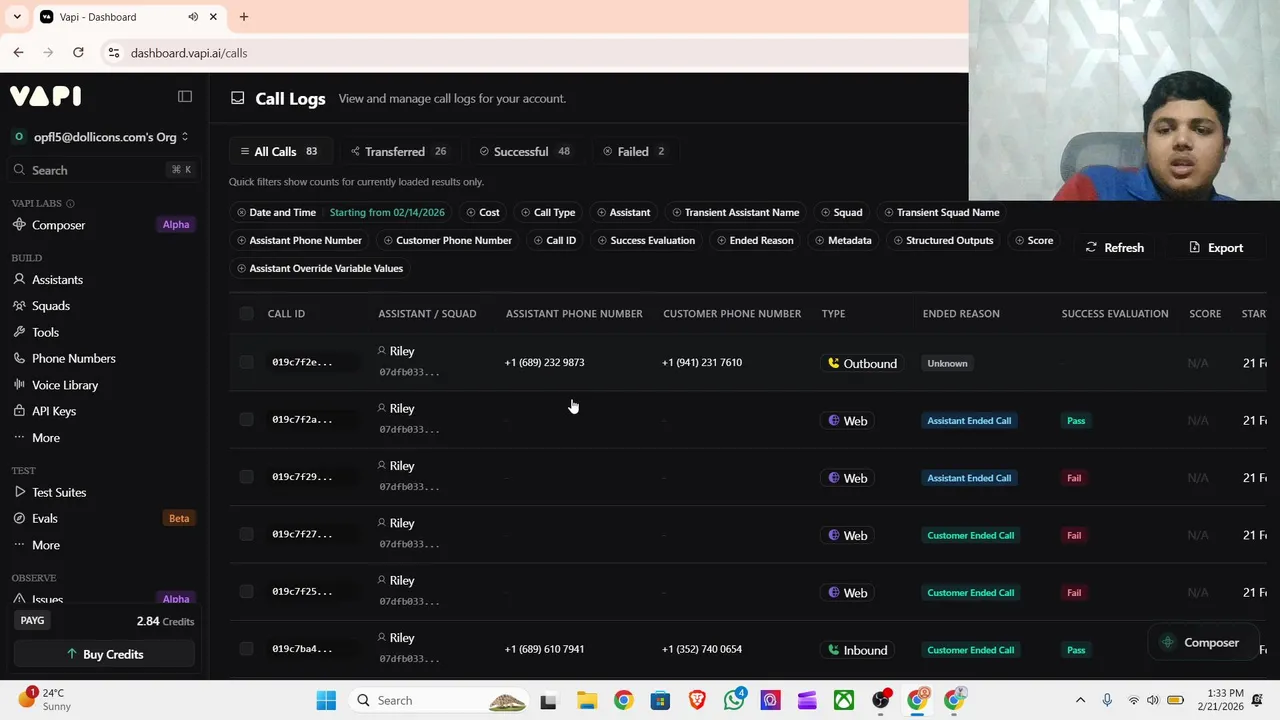1280x720 pixels.
Task: Click customer number +1 (352) 740 0654
Action: tap(702, 649)
